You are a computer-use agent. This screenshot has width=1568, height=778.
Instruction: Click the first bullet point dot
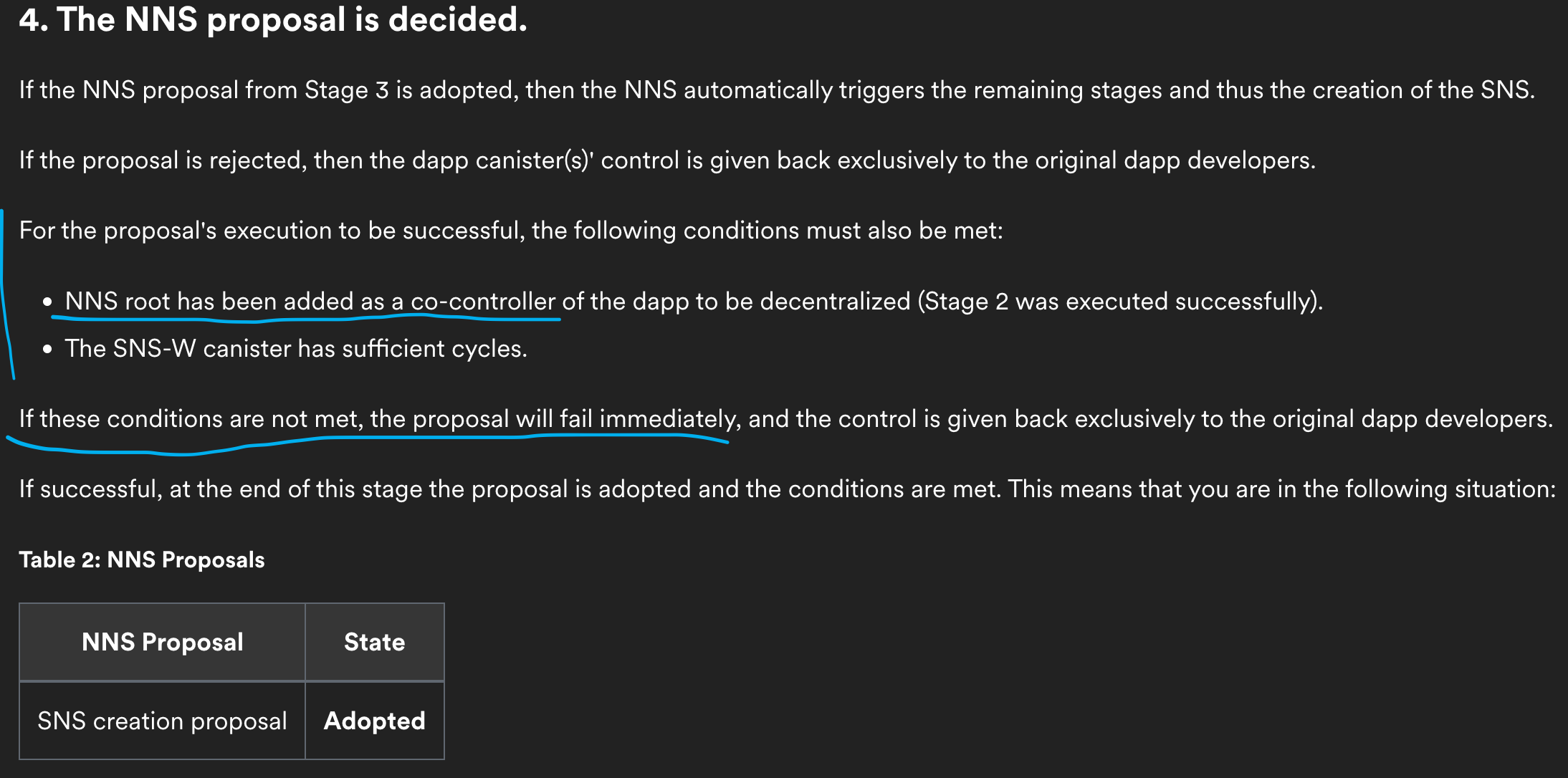pyautogui.click(x=47, y=302)
